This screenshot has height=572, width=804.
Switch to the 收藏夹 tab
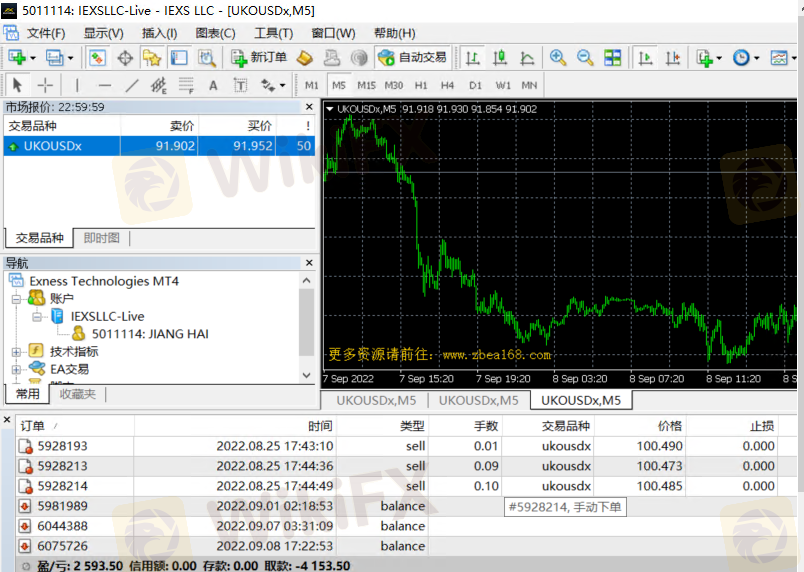pyautogui.click(x=77, y=394)
